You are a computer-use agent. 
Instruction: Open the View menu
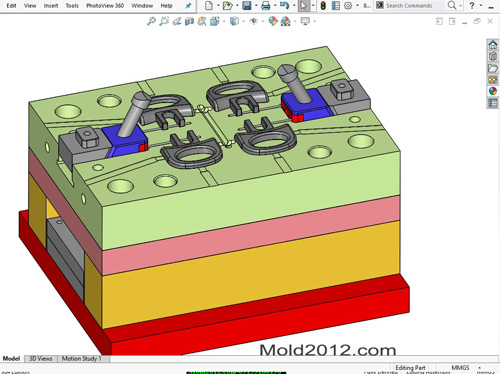[30, 6]
